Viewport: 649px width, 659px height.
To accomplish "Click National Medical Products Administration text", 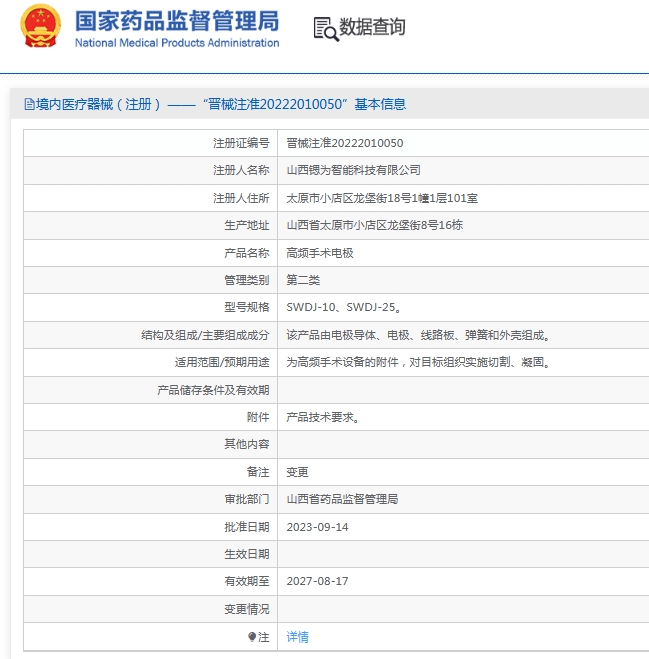I will (177, 43).
